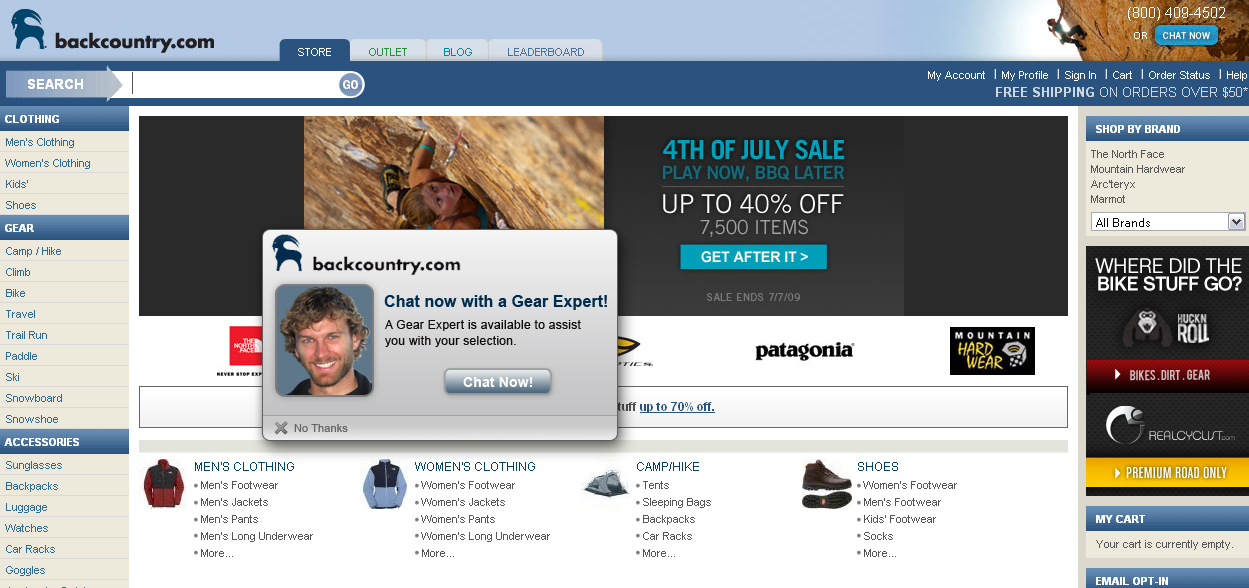Click into the search text field
1249x588 pixels.
(x=235, y=85)
